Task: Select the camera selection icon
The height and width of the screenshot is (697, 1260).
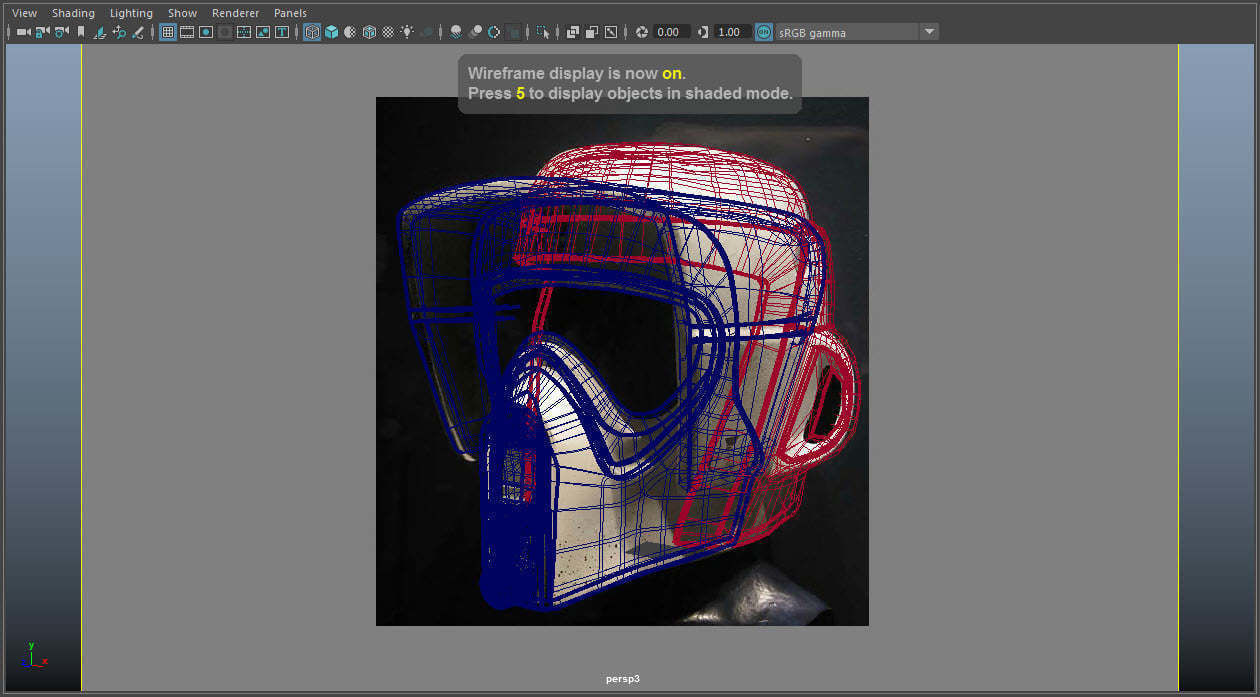Action: coord(22,31)
